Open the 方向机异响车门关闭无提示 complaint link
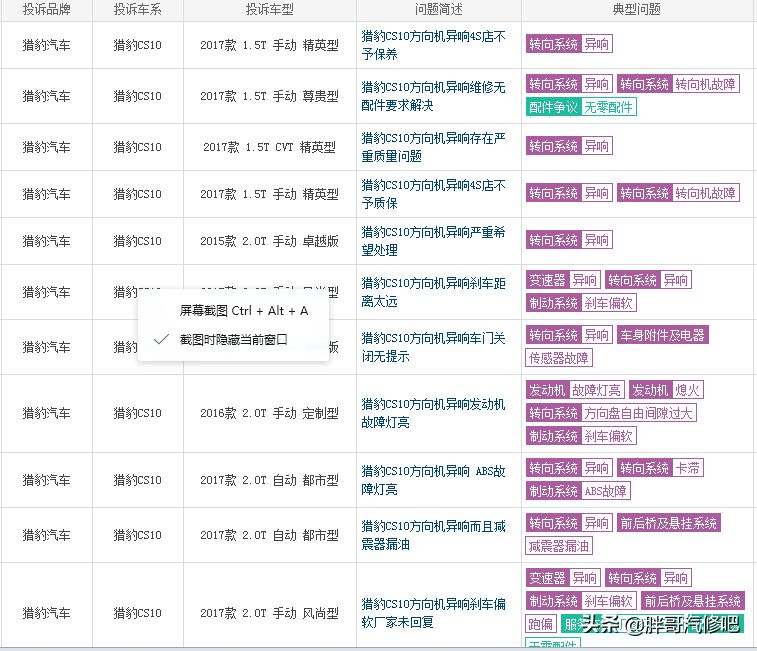 (x=433, y=347)
